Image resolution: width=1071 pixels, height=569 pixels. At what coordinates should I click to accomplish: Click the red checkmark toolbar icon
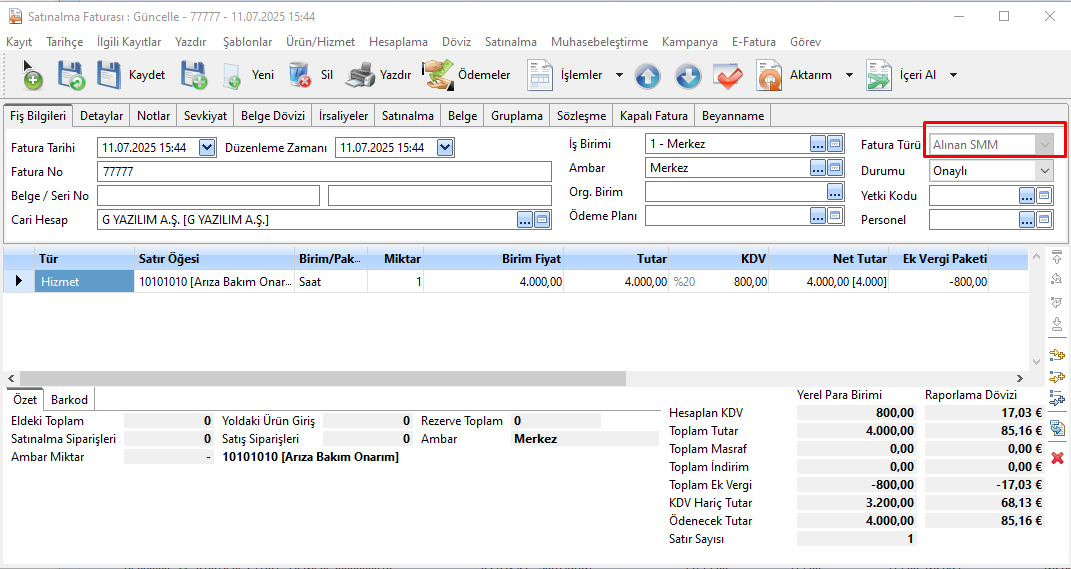pos(727,75)
